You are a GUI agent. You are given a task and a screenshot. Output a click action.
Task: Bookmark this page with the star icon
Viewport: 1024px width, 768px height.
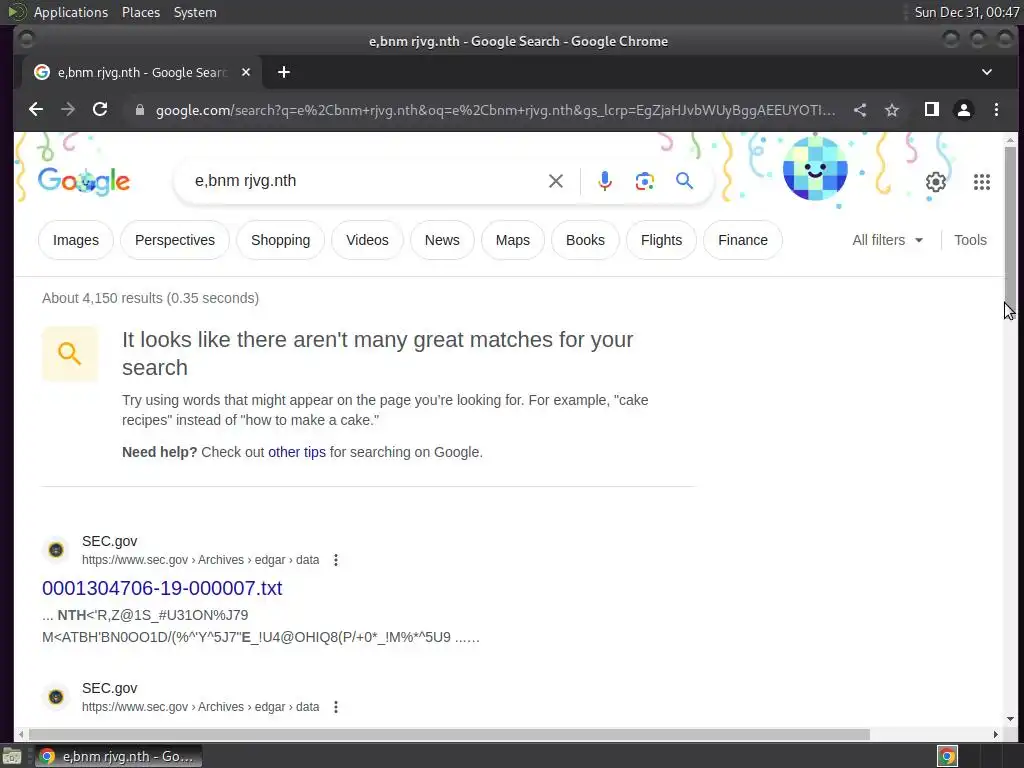(892, 110)
